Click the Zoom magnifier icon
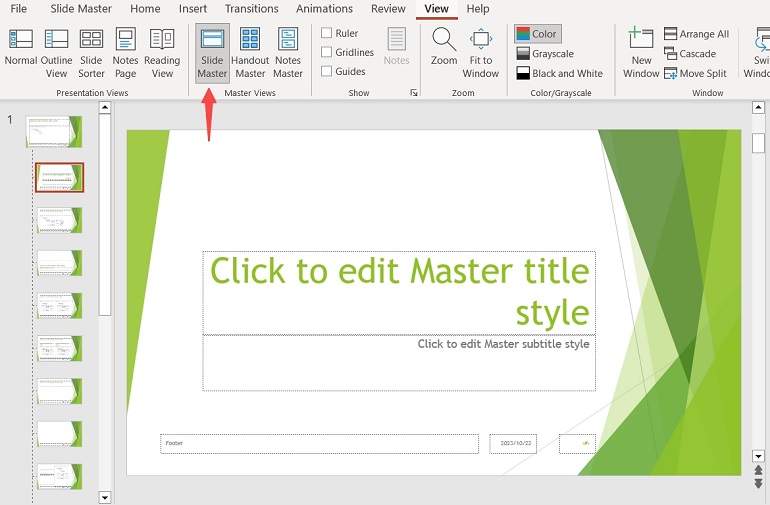Image resolution: width=770 pixels, height=505 pixels. point(444,42)
